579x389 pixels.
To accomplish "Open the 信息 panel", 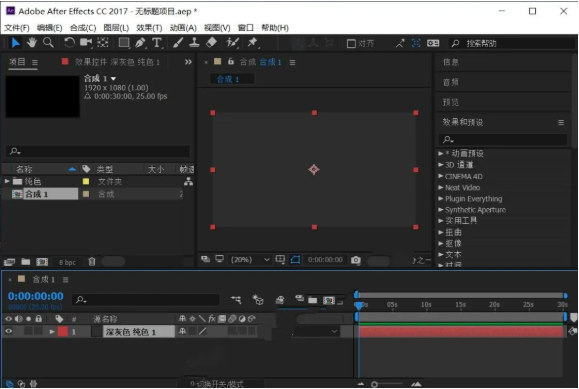I will pyautogui.click(x=451, y=62).
